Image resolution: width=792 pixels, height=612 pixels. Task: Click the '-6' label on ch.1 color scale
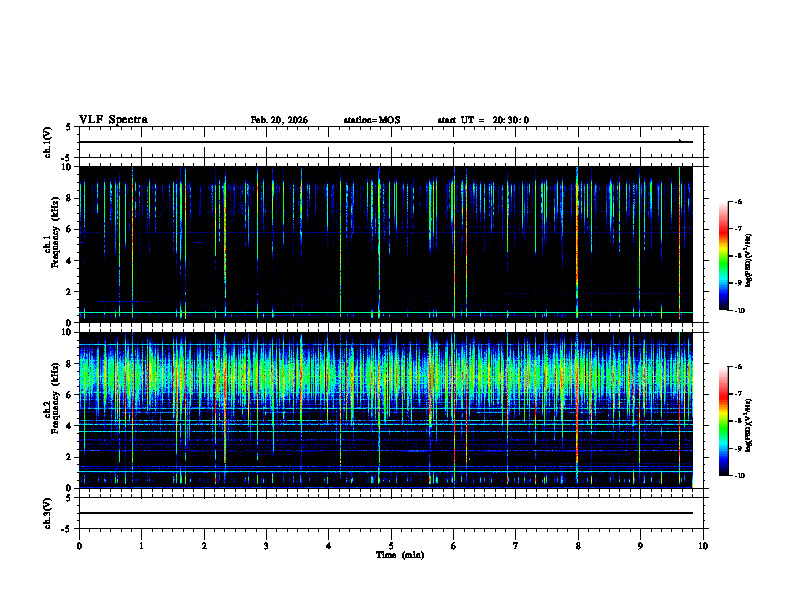(x=738, y=201)
